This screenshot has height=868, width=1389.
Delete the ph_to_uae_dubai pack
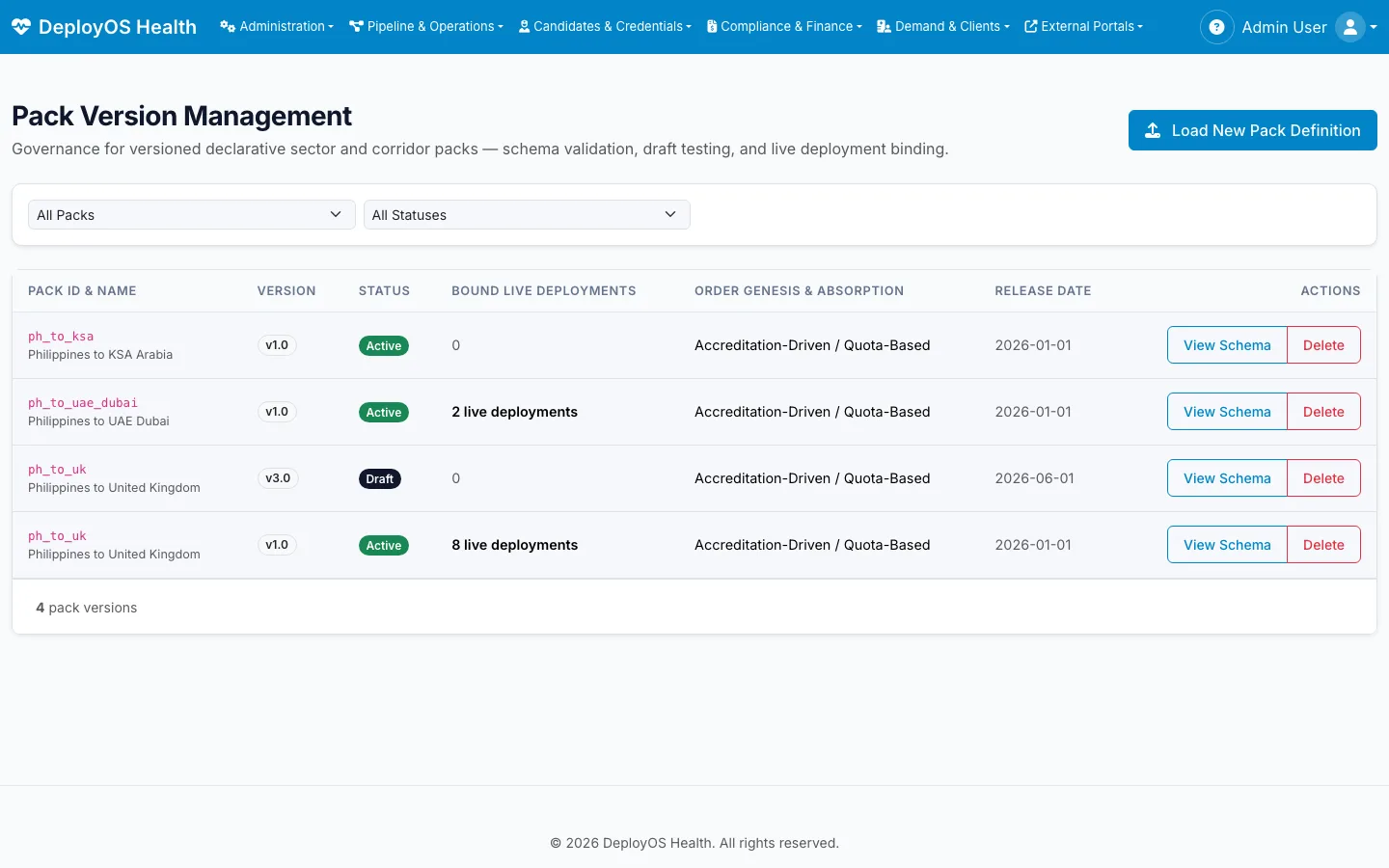1323,412
